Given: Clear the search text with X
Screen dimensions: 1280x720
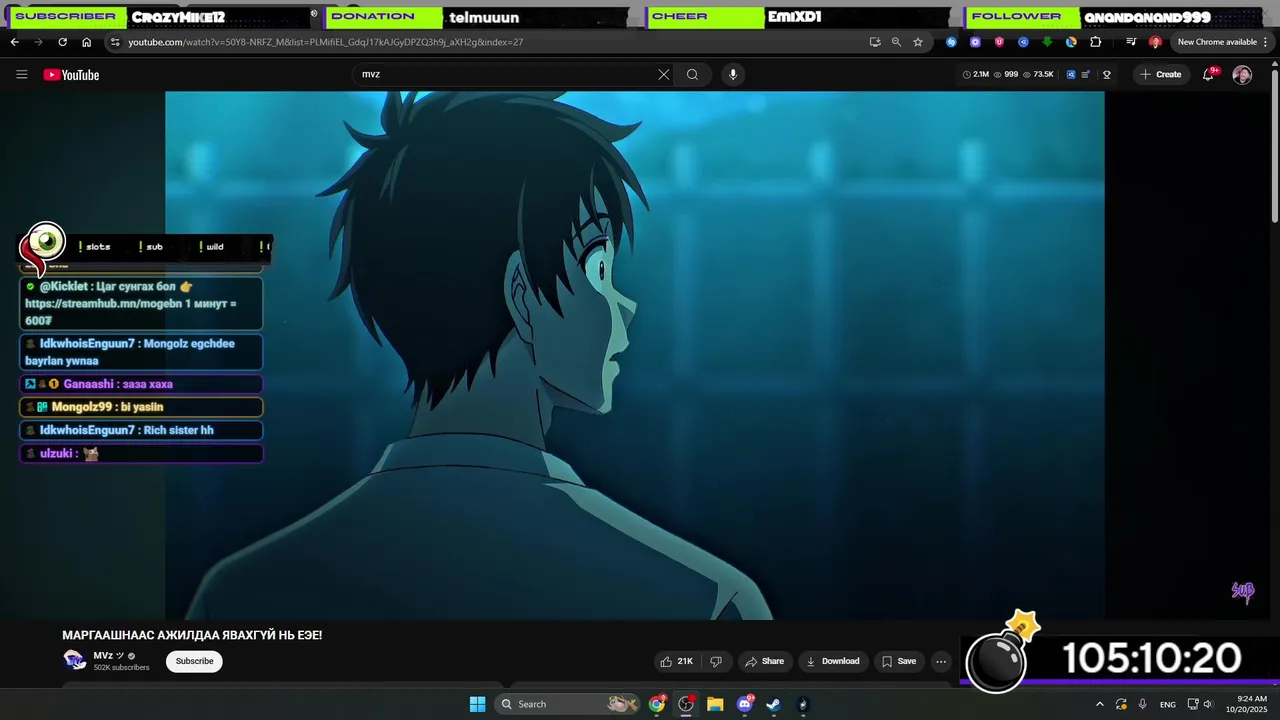Looking at the screenshot, I should coord(663,74).
